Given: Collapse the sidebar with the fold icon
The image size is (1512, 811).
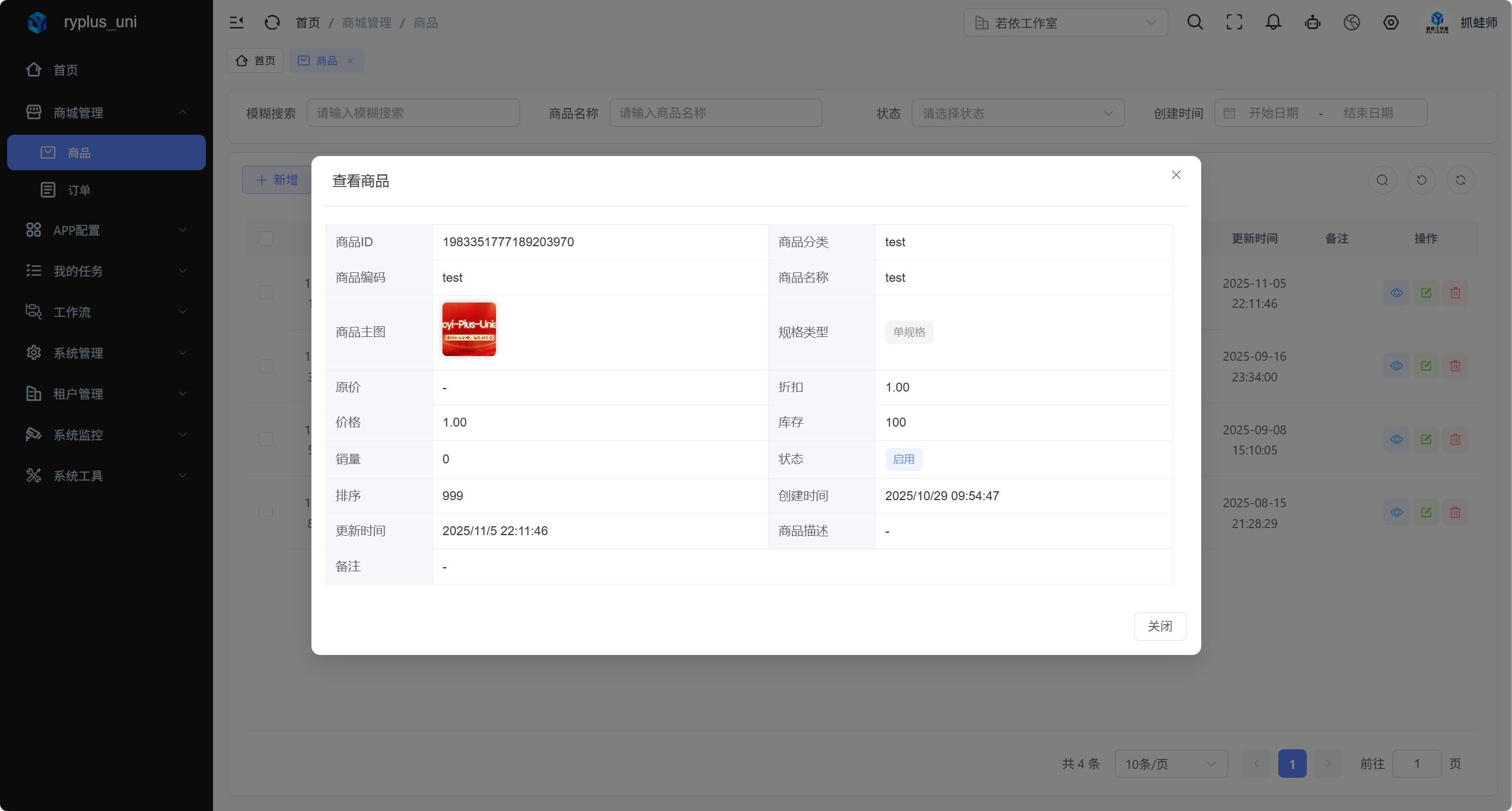Looking at the screenshot, I should [x=237, y=23].
